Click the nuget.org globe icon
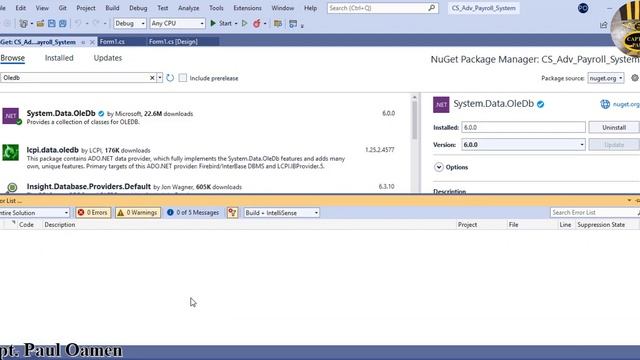Viewport: 640px width, 360px height. pyautogui.click(x=605, y=104)
